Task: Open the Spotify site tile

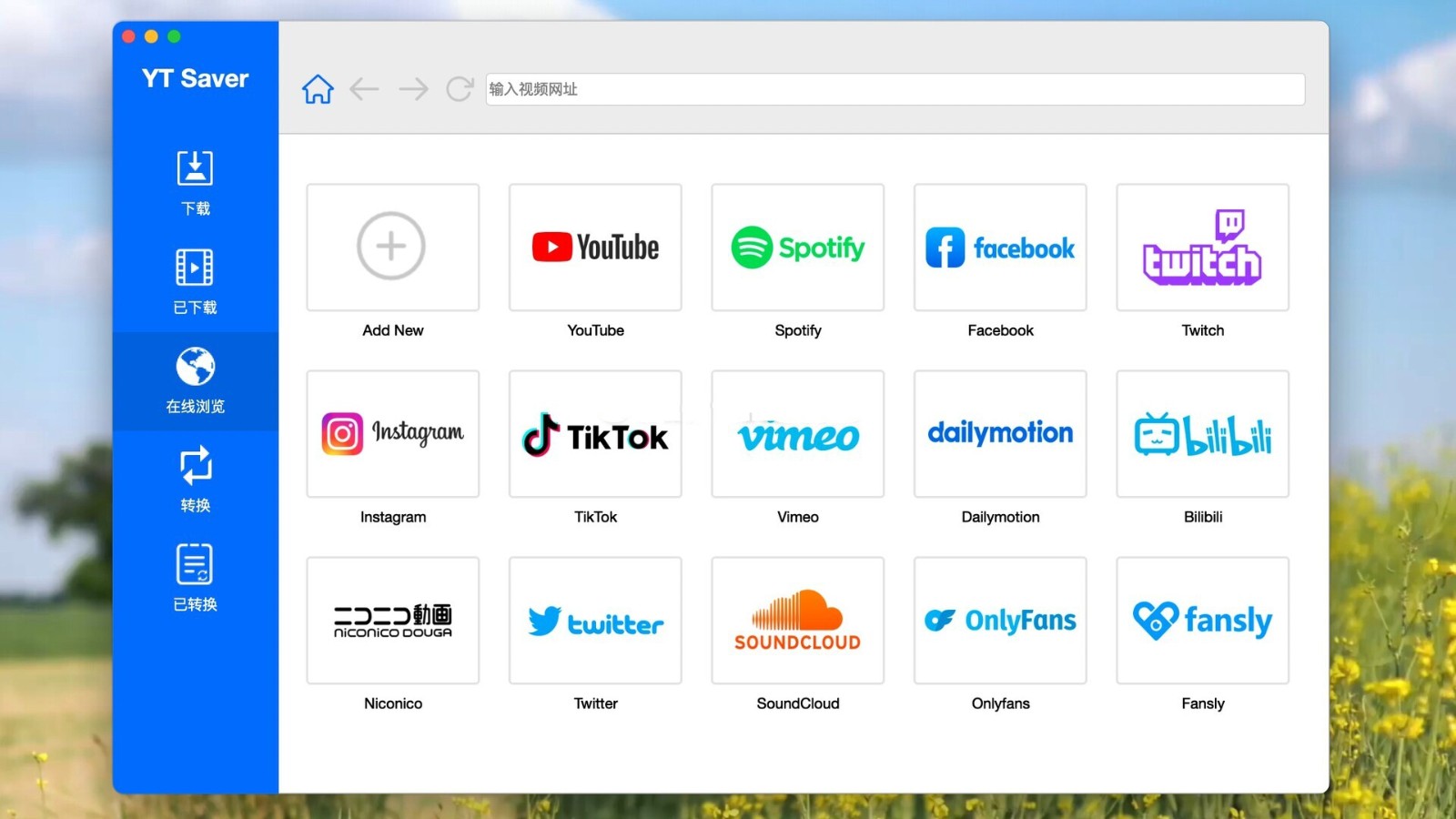Action: click(798, 248)
